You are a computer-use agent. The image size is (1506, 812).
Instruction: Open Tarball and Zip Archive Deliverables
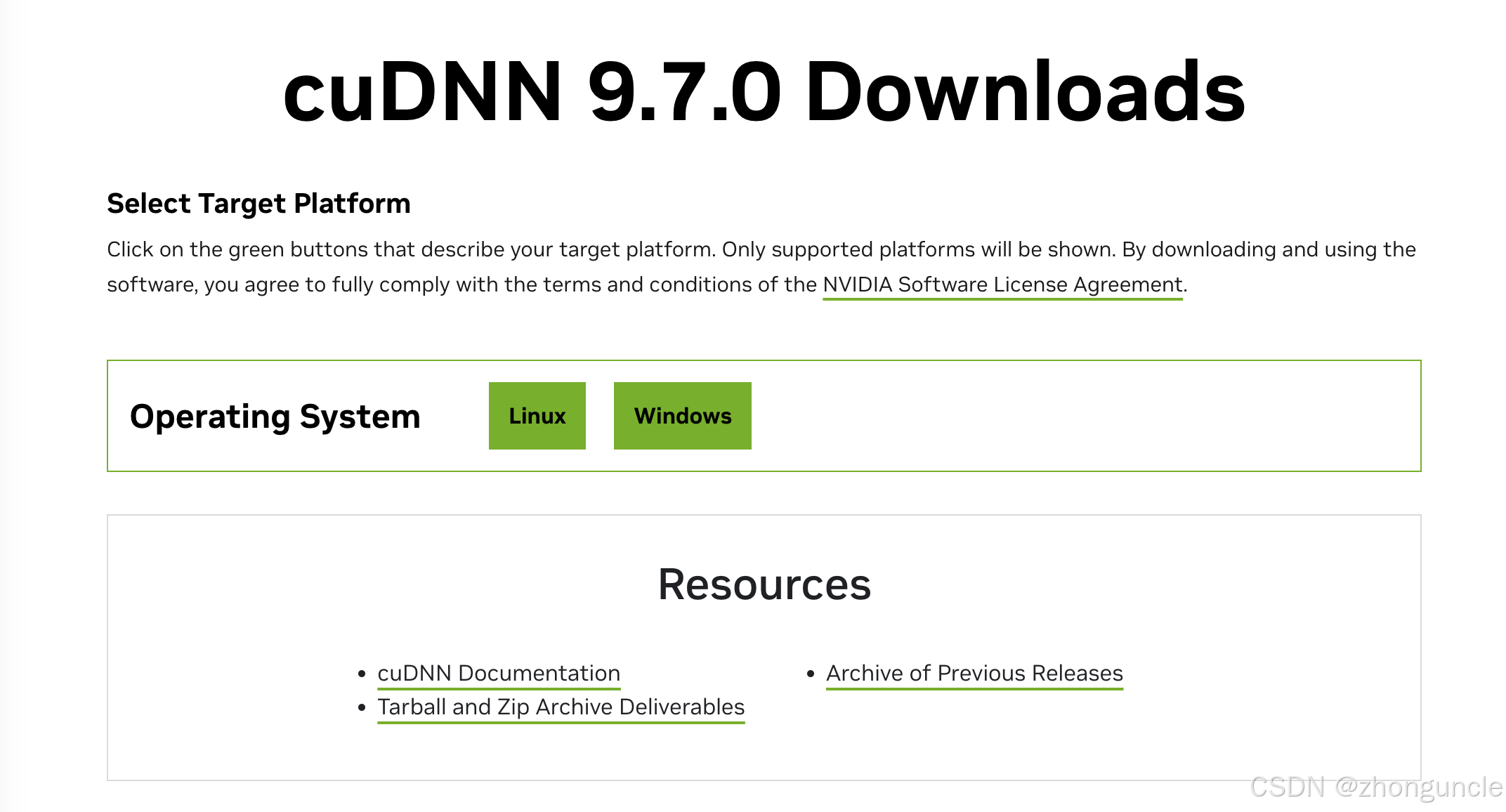(x=561, y=707)
